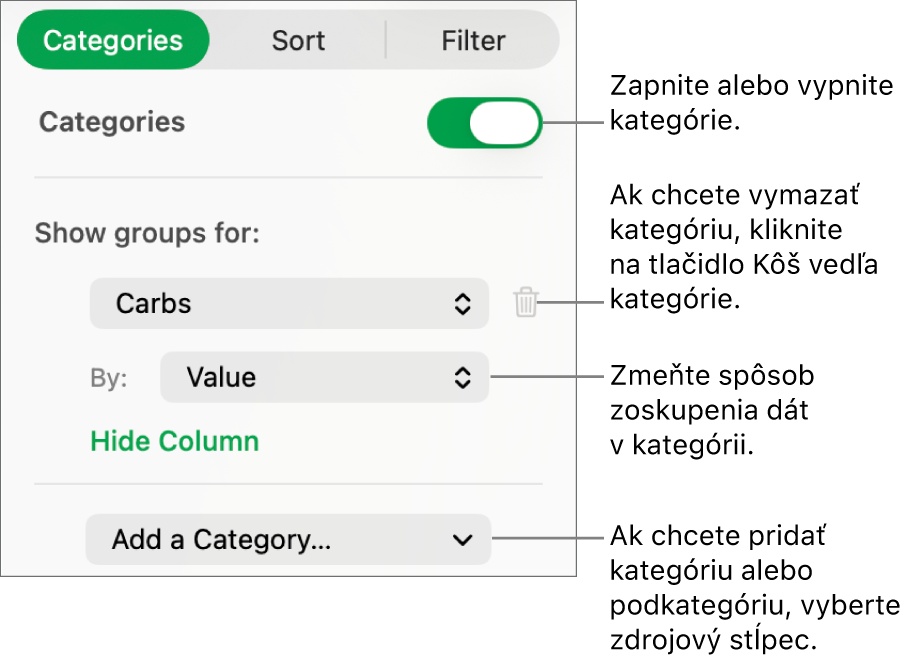This screenshot has height=665, width=913.
Task: Click the white knob of Categories switch
Action: [x=504, y=123]
